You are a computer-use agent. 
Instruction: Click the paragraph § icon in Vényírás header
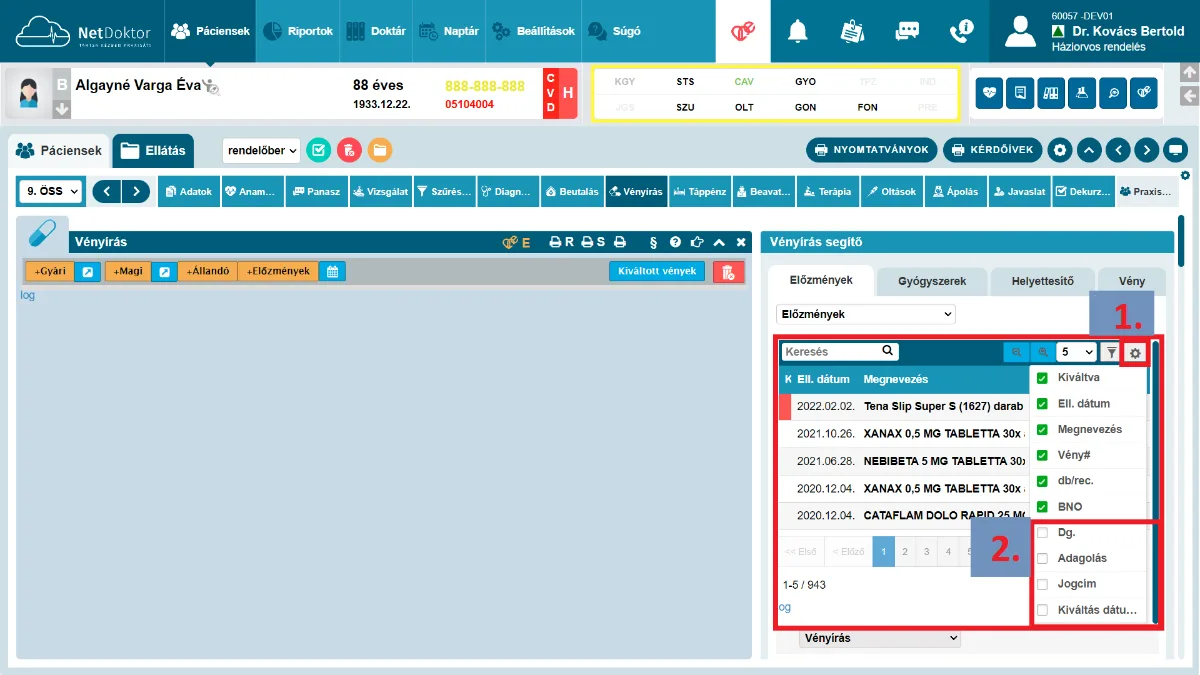653,242
